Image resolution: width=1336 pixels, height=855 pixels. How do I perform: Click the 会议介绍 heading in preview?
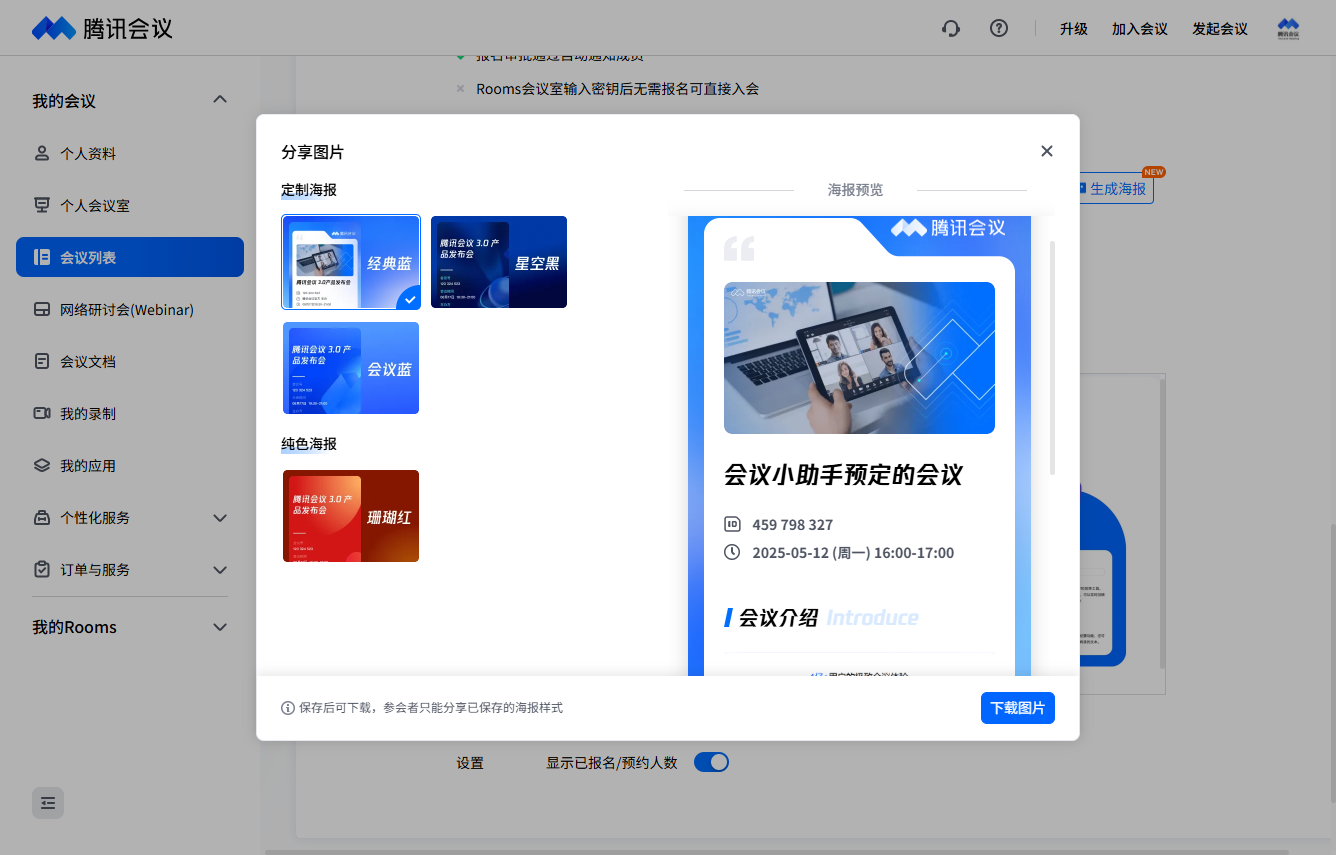(778, 618)
